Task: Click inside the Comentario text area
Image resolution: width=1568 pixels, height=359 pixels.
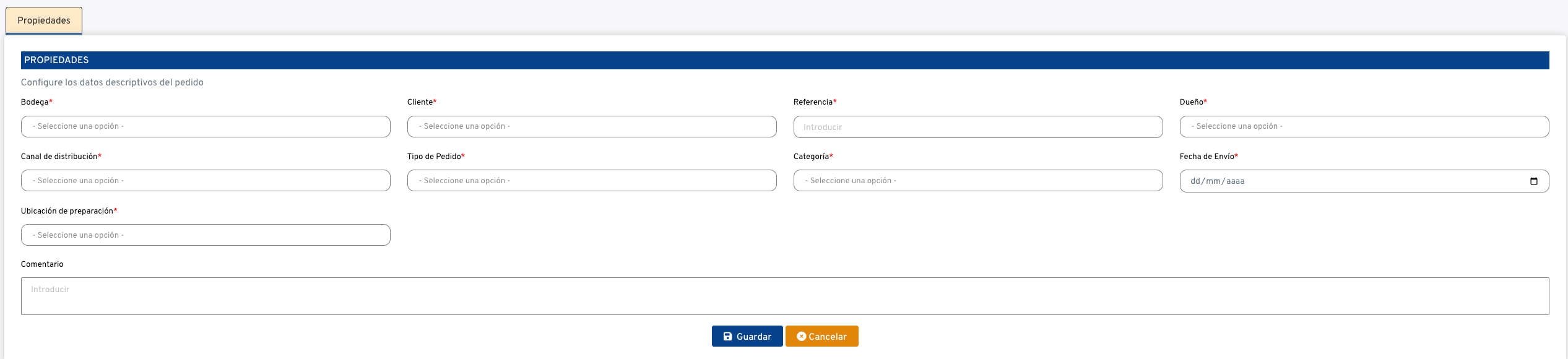Action: pyautogui.click(x=785, y=296)
